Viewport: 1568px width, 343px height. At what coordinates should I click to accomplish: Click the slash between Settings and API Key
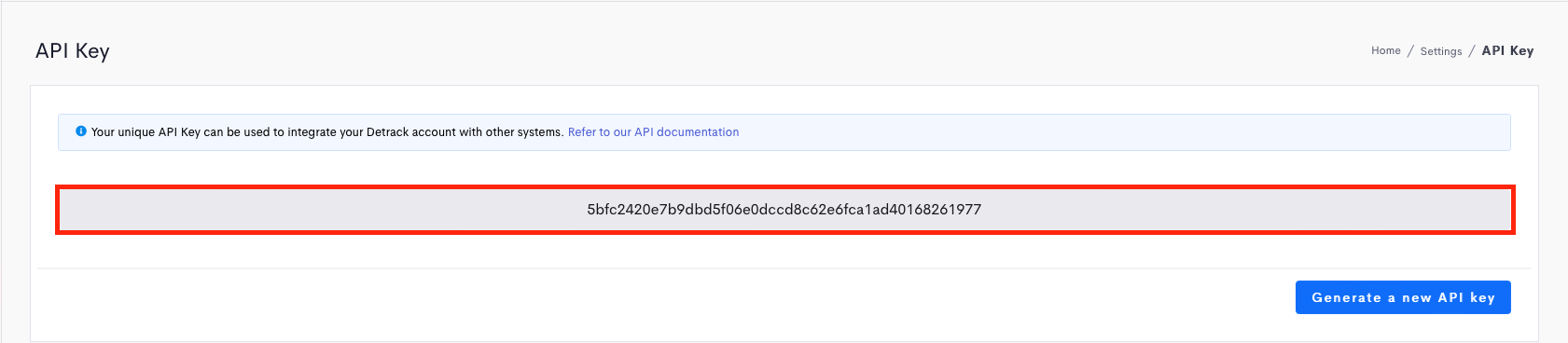pos(1472,50)
